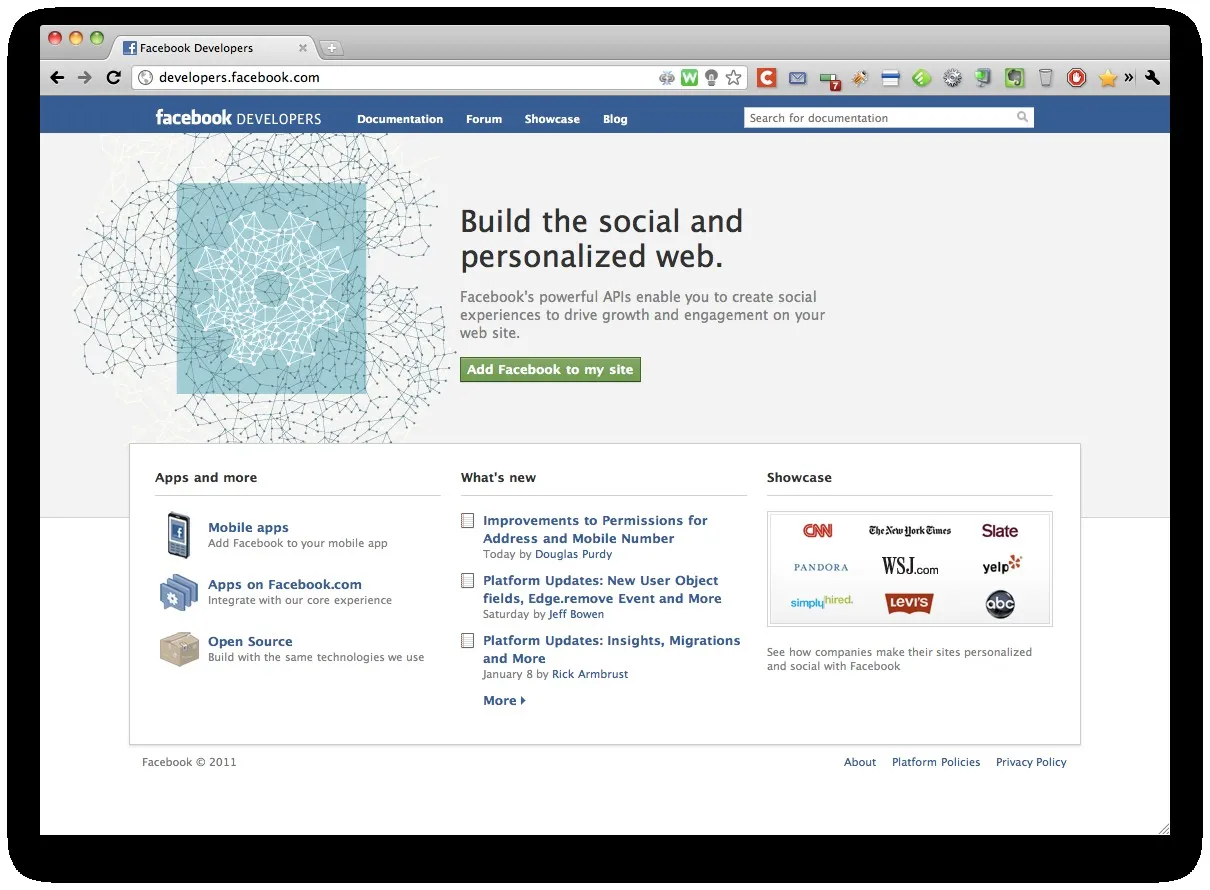Open author Douglas Purdy's link
This screenshot has height=890, width=1210.
click(x=574, y=554)
